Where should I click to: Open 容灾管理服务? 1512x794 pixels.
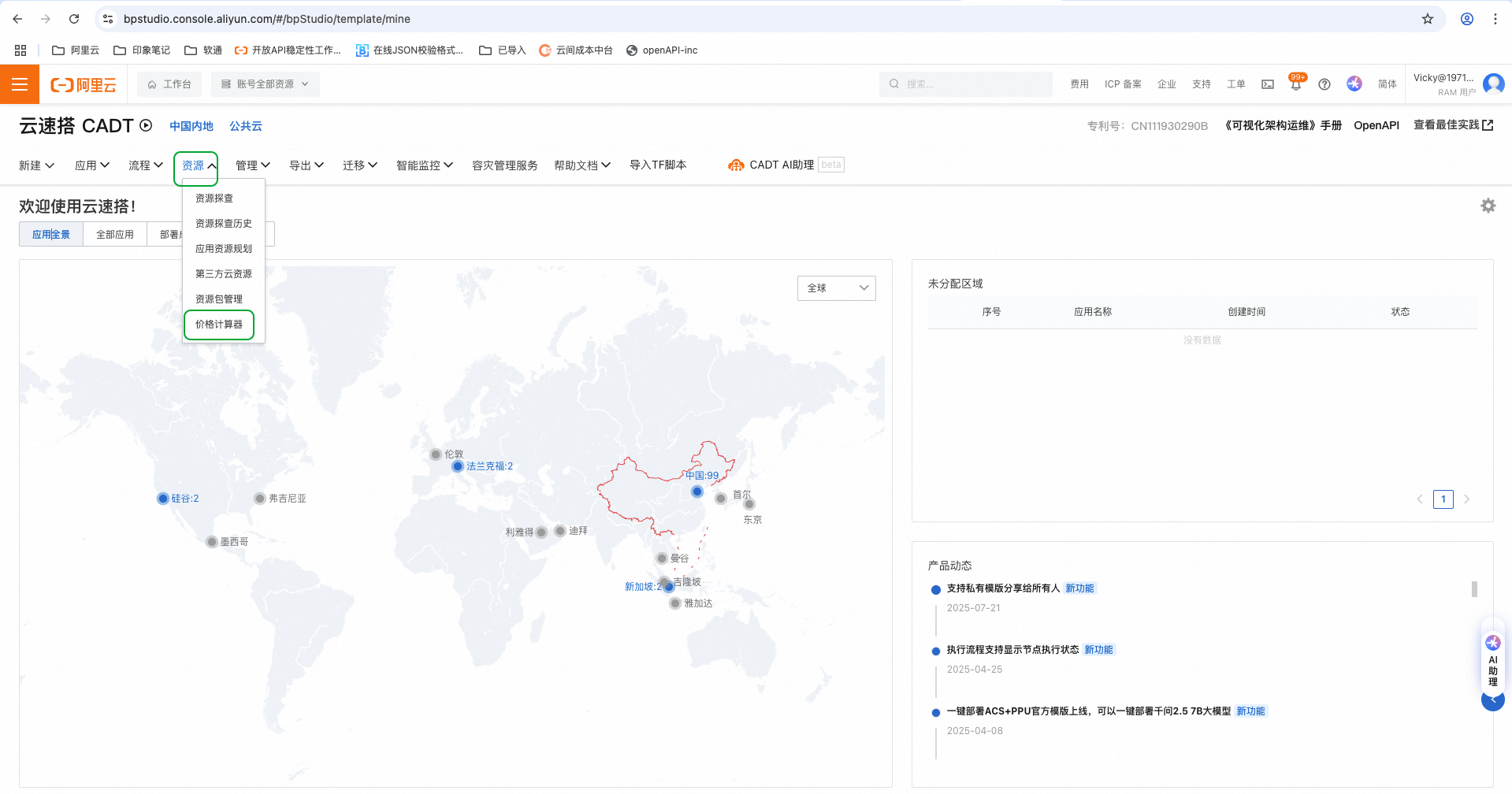[x=505, y=165]
